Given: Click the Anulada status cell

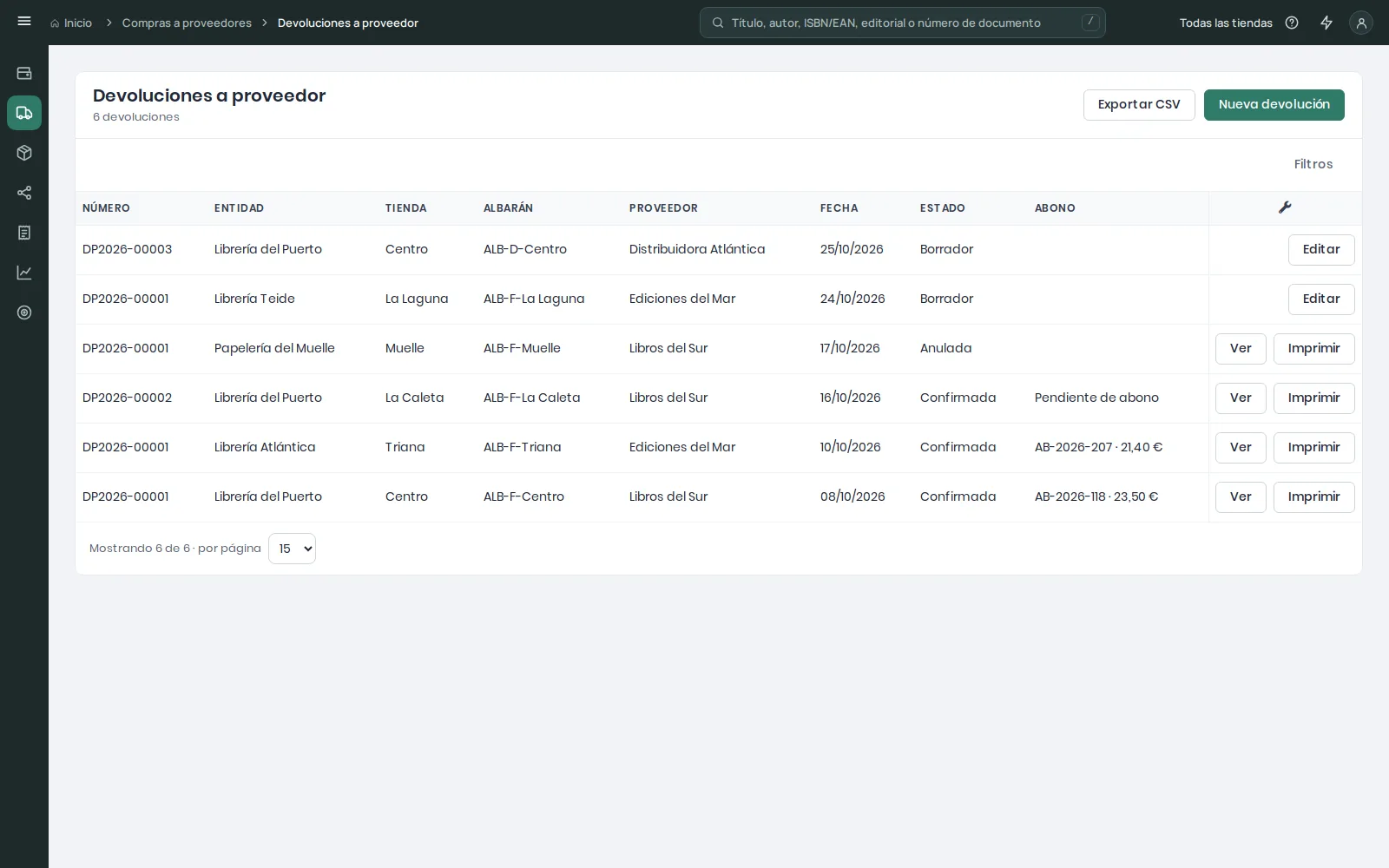Looking at the screenshot, I should pos(945,348).
